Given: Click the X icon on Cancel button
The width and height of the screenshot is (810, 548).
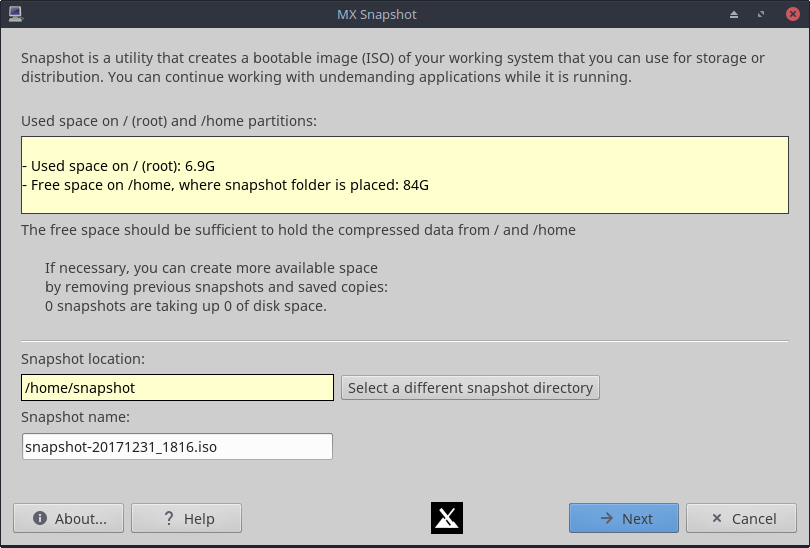Looking at the screenshot, I should pos(717,519).
